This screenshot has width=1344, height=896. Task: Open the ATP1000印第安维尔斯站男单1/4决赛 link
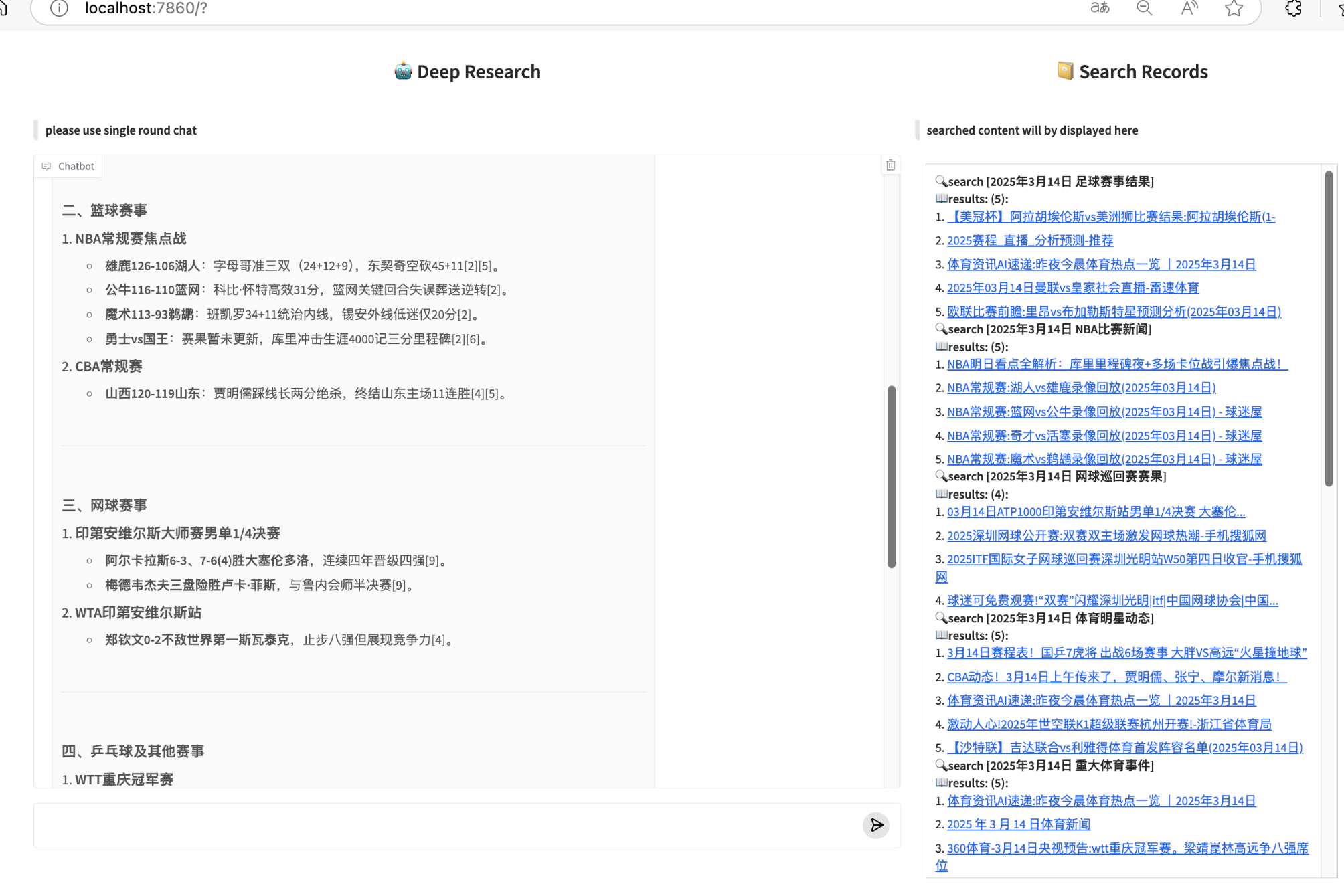tap(1096, 512)
